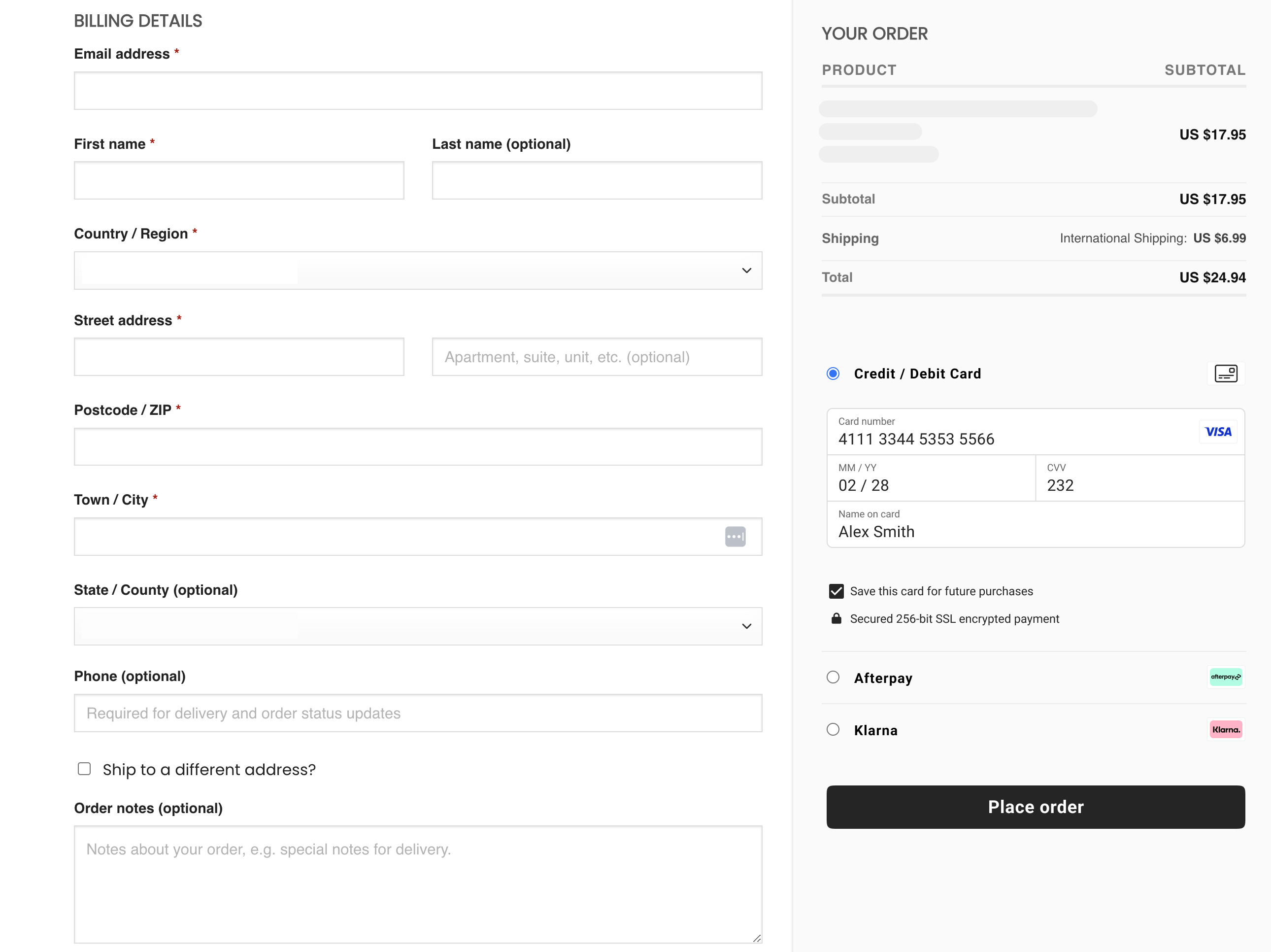
Task: Click the Email address input field
Action: [x=418, y=90]
